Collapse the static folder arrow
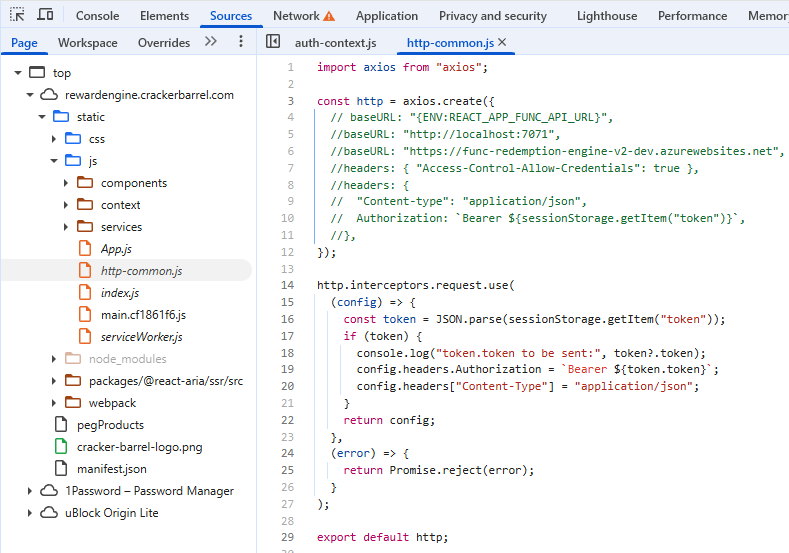Screen dimensions: 789x553 point(42,117)
